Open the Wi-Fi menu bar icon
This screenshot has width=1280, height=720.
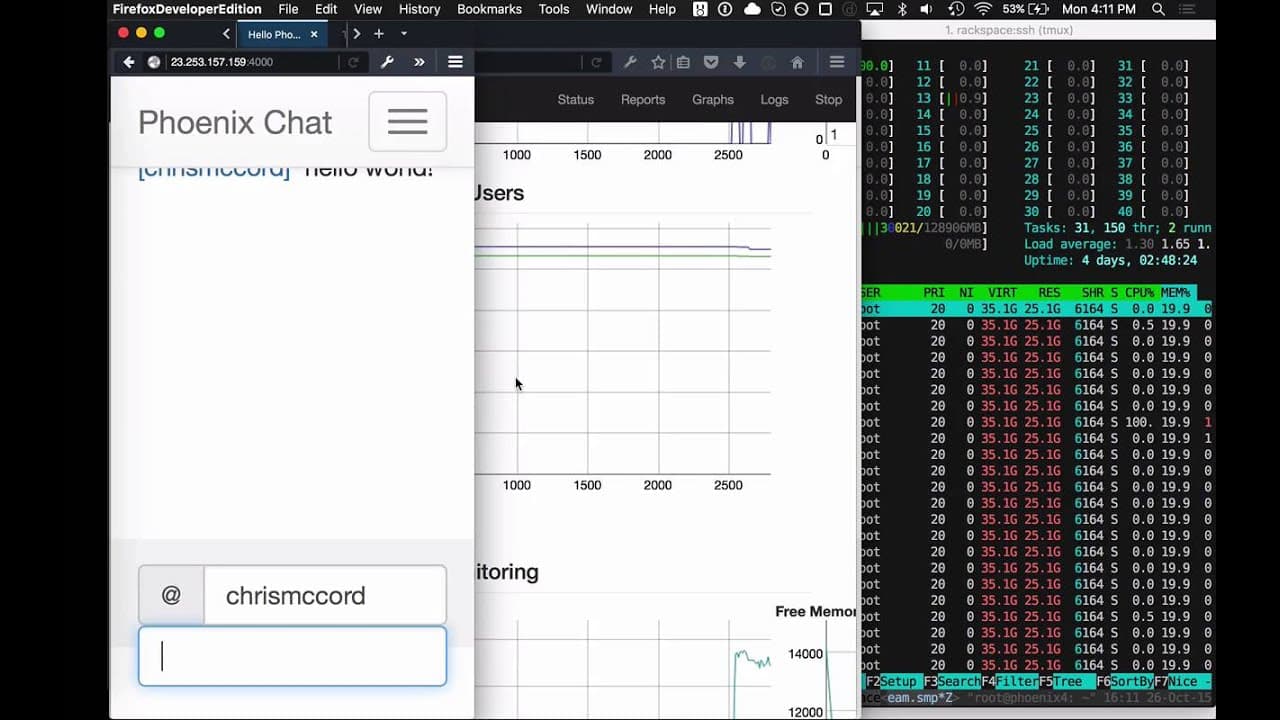pos(982,9)
